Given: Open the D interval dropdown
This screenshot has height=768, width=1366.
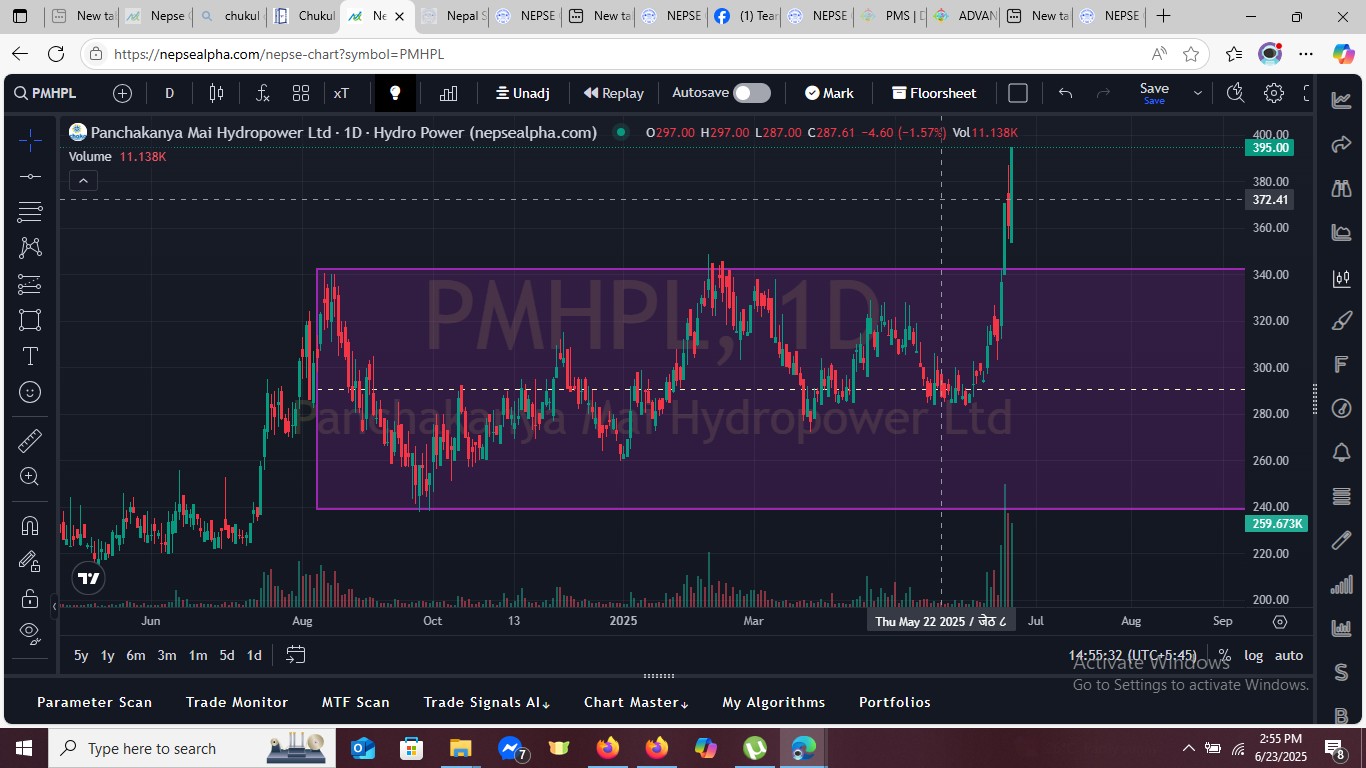Looking at the screenshot, I should point(170,93).
